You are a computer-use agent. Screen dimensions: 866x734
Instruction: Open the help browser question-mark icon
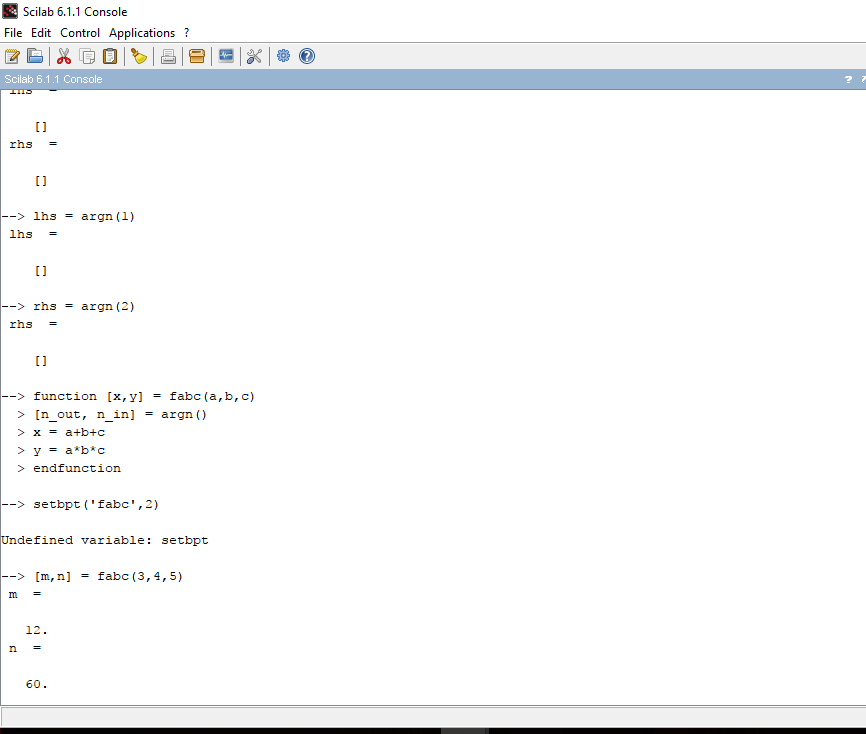[x=307, y=56]
